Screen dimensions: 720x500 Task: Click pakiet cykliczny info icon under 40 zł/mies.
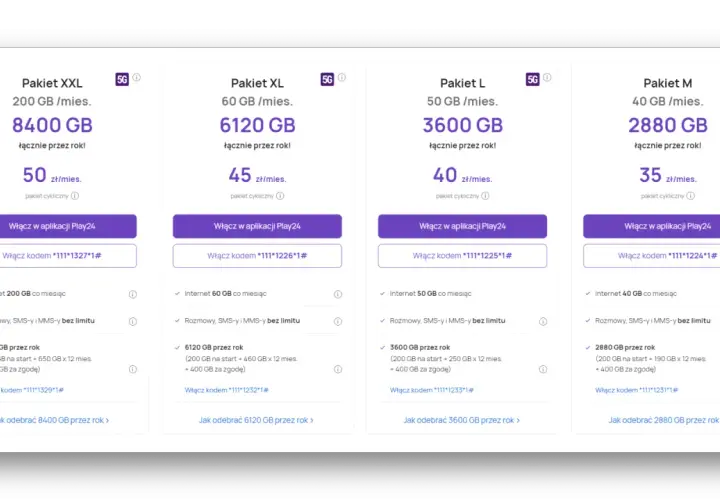point(485,196)
